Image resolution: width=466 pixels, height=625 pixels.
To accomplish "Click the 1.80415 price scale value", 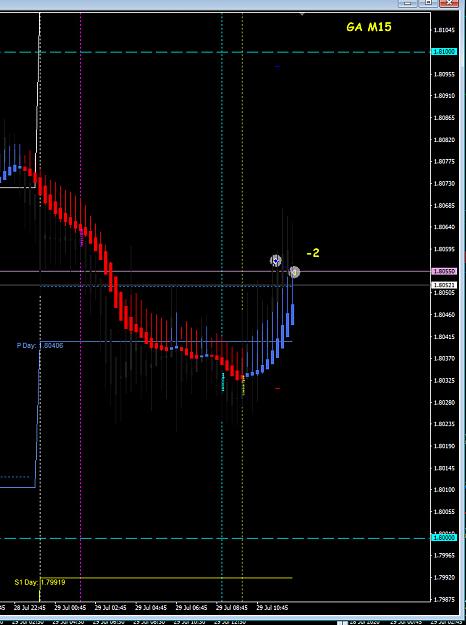I will [444, 337].
